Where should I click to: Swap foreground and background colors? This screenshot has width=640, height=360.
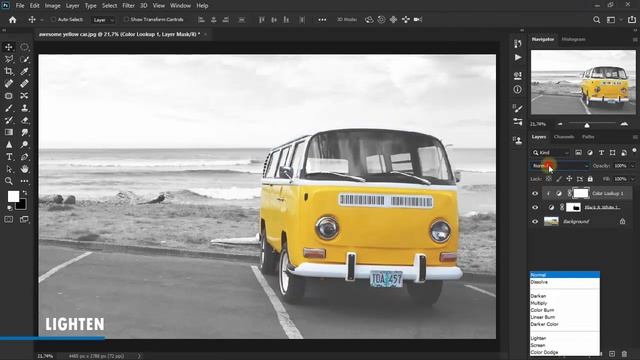point(25,192)
